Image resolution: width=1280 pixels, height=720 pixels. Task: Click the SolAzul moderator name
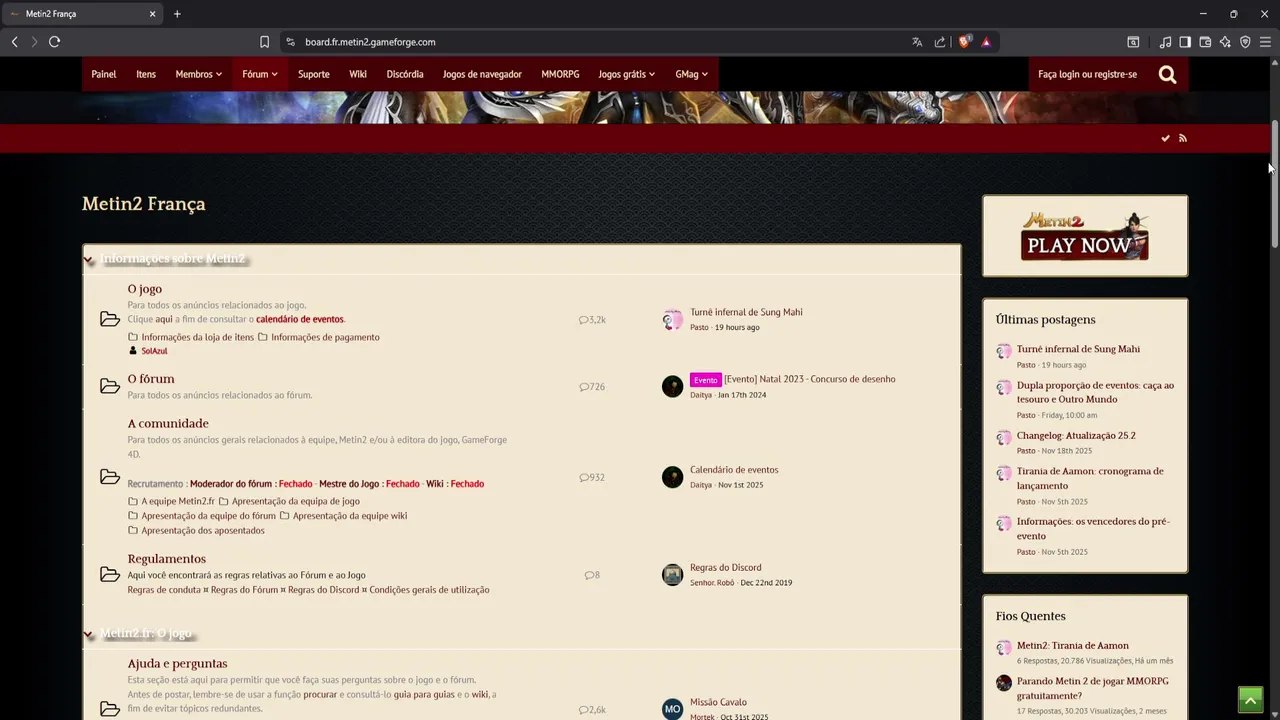point(154,351)
